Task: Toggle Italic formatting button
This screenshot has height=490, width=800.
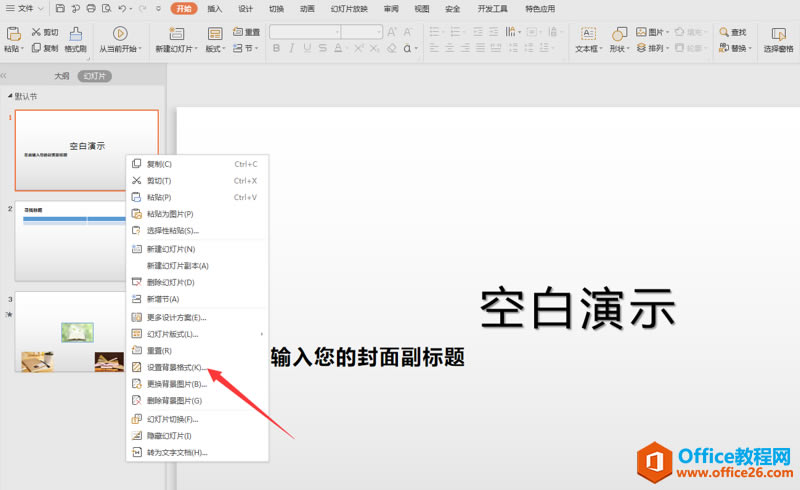Action: coord(292,48)
